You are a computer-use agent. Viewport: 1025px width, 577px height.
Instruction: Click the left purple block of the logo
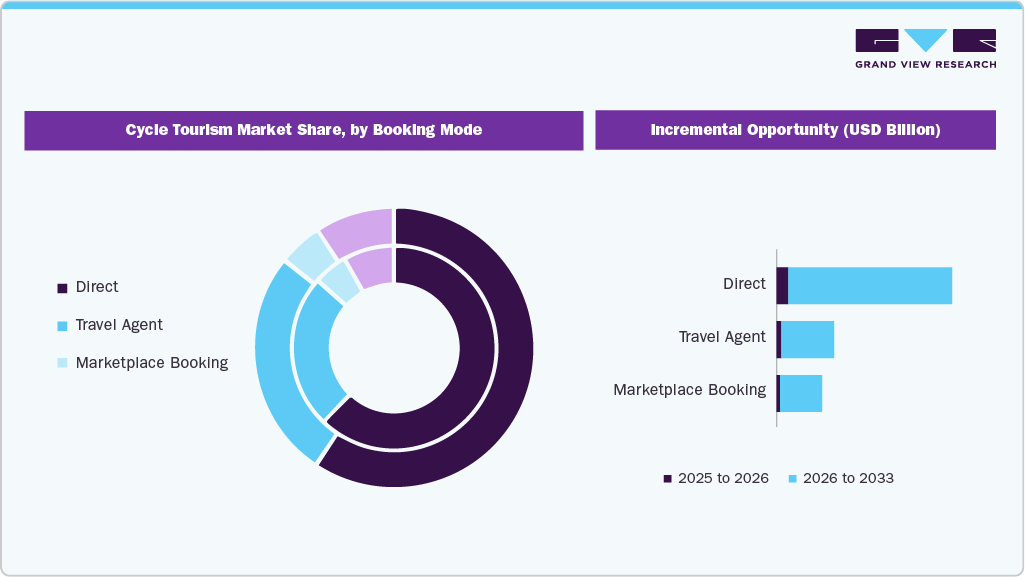tap(875, 40)
